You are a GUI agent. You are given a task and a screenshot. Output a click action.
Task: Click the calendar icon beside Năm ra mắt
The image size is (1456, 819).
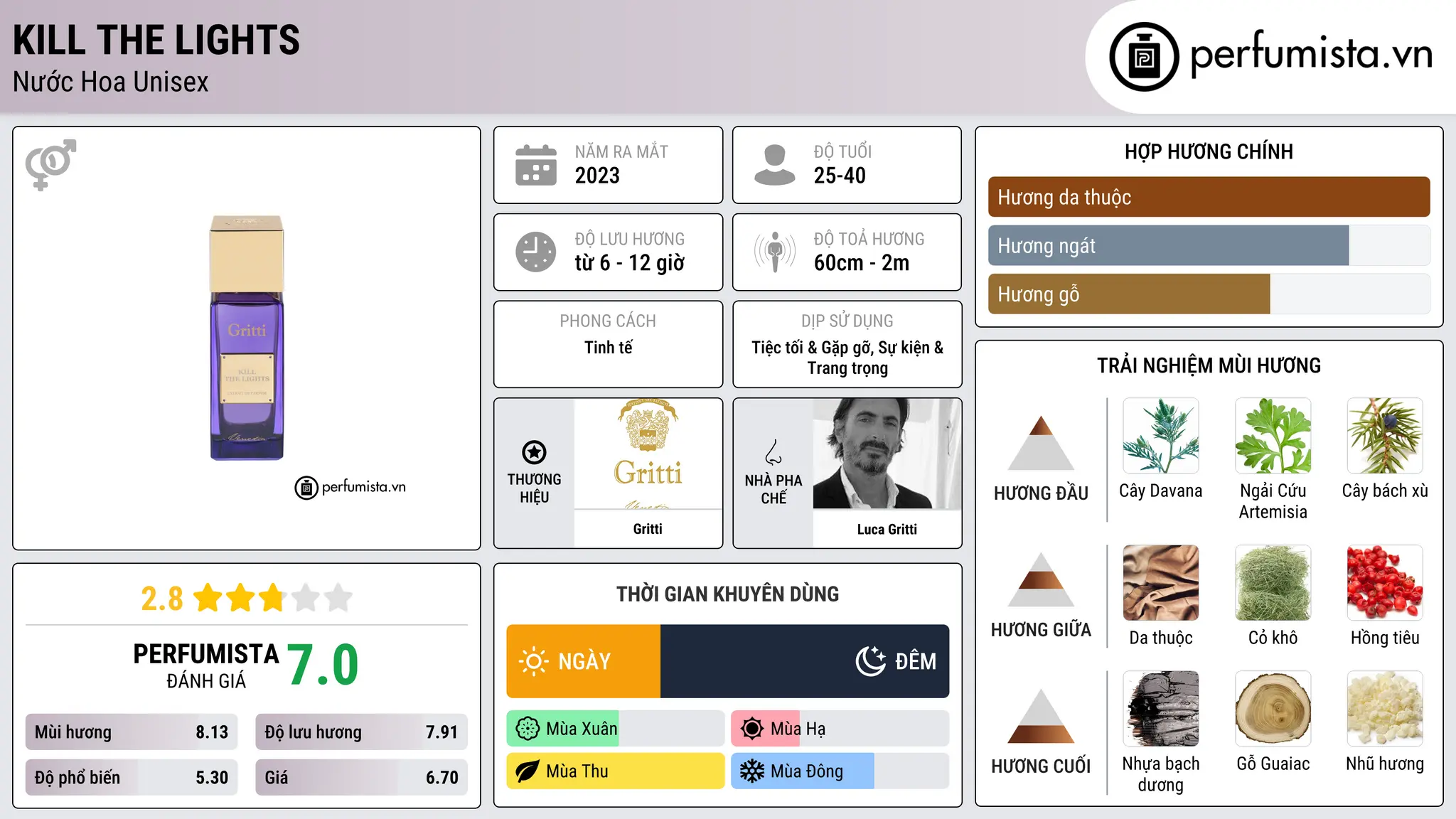(x=536, y=165)
